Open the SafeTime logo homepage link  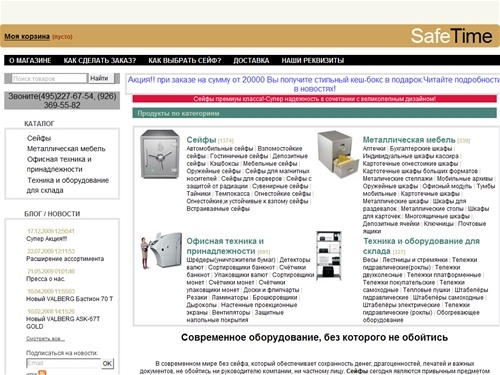[x=451, y=36]
